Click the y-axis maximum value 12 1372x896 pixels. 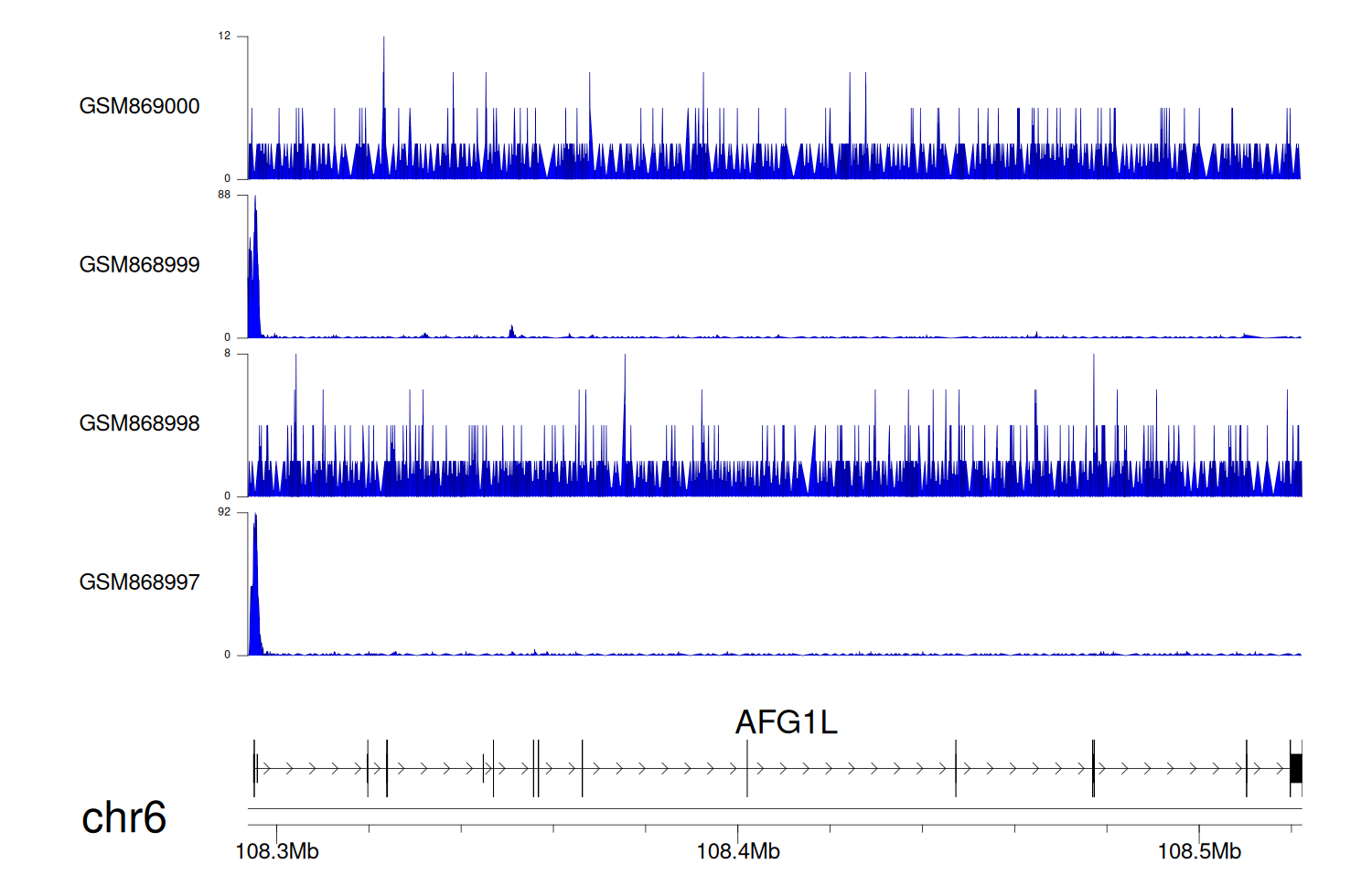pos(224,37)
